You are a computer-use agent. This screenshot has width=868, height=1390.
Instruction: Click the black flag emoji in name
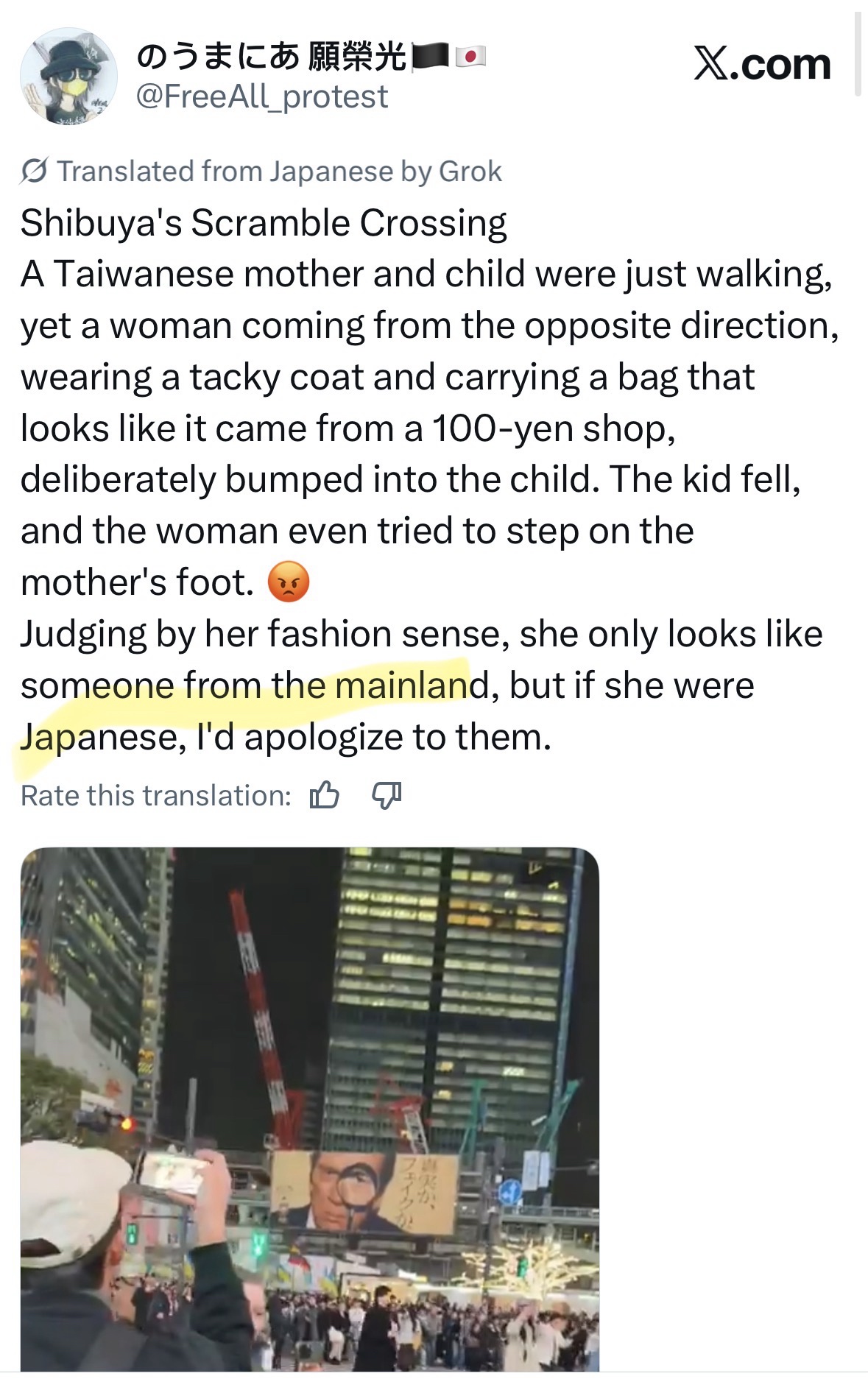(431, 56)
